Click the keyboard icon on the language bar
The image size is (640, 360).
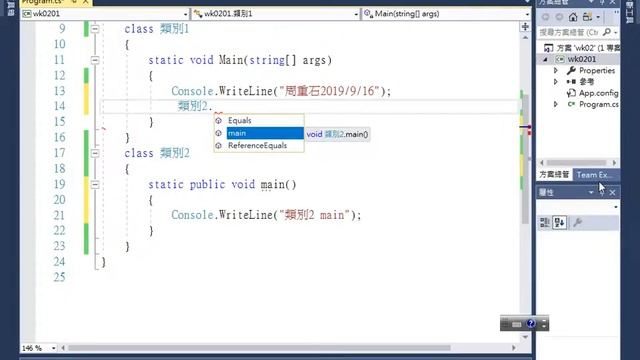coord(517,324)
